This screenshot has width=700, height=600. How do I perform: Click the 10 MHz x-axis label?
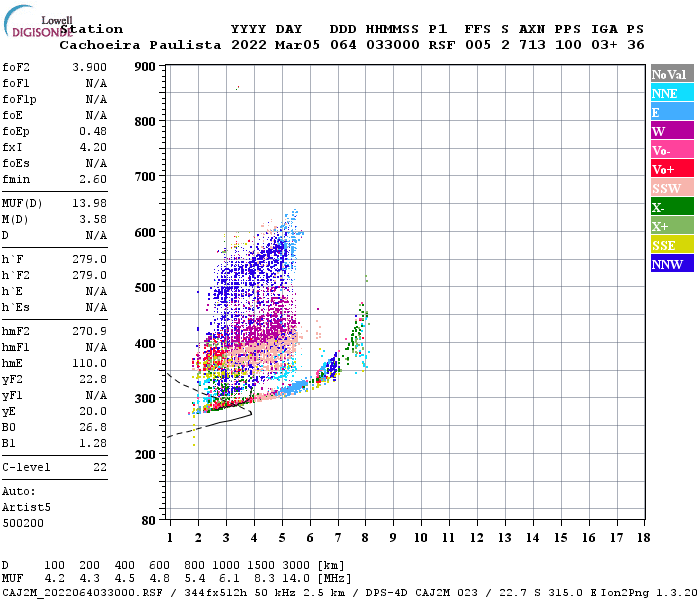coord(421,538)
